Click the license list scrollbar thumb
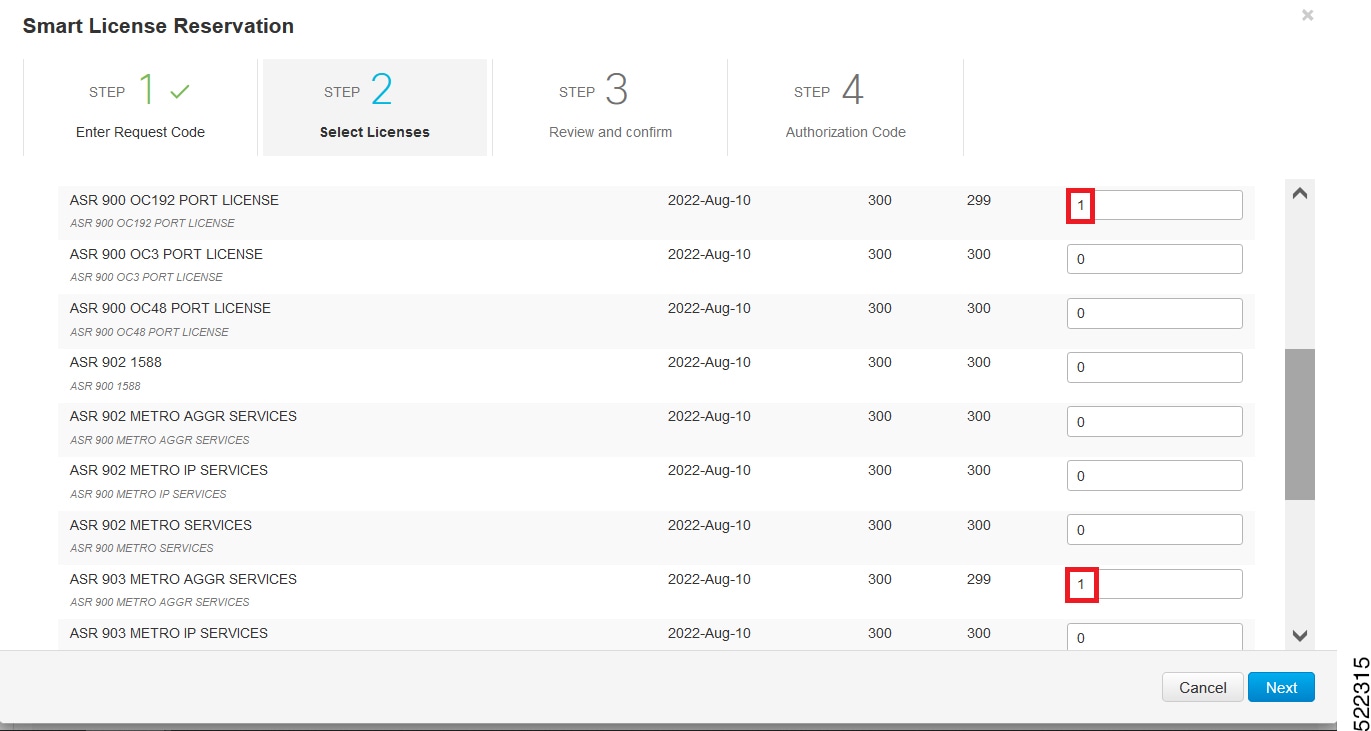 (x=1300, y=424)
